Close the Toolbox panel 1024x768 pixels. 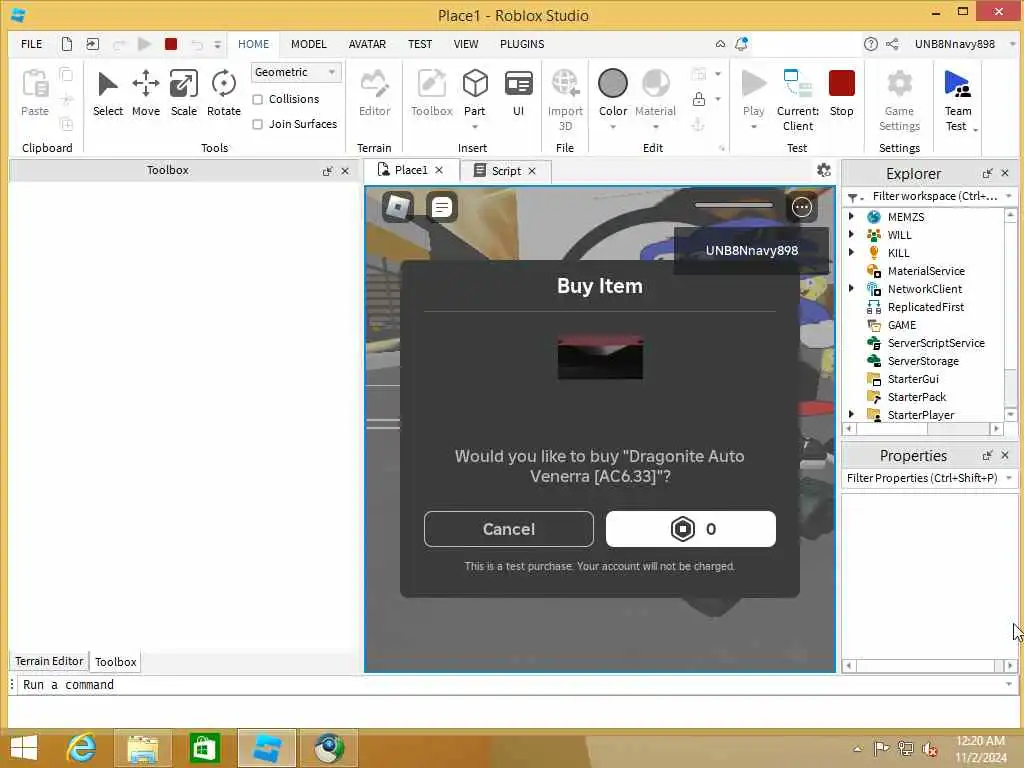pos(345,171)
